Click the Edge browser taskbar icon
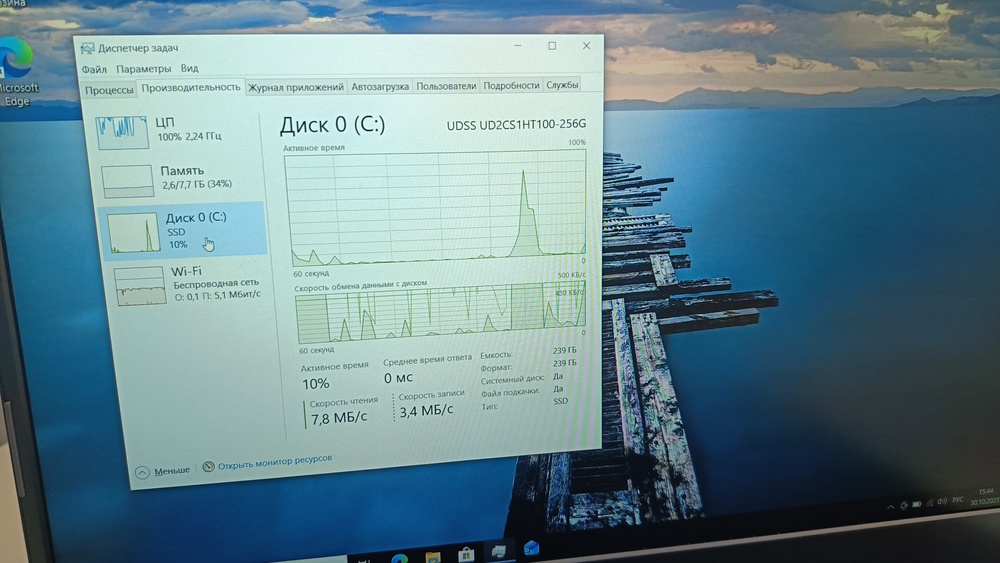 point(399,557)
